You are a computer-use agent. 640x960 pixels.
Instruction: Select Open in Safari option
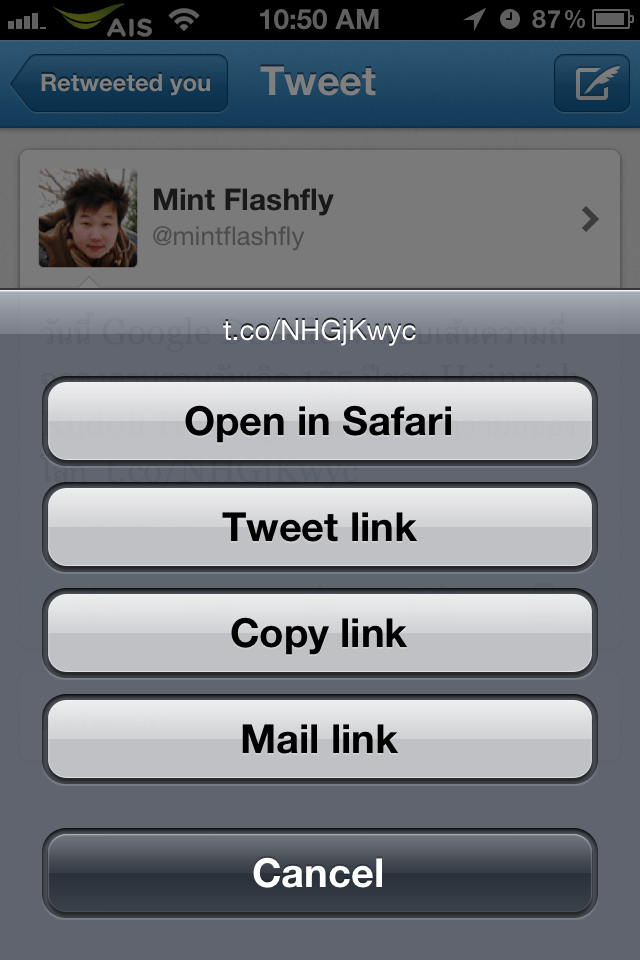(x=320, y=421)
